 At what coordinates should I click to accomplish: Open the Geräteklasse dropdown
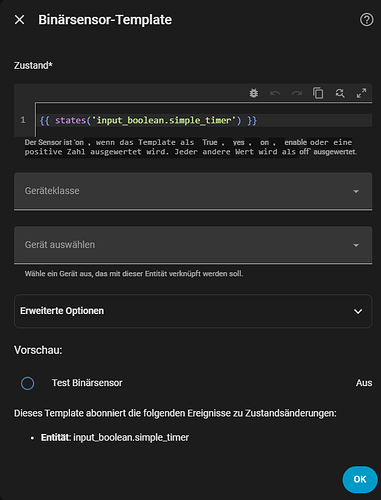(193, 191)
